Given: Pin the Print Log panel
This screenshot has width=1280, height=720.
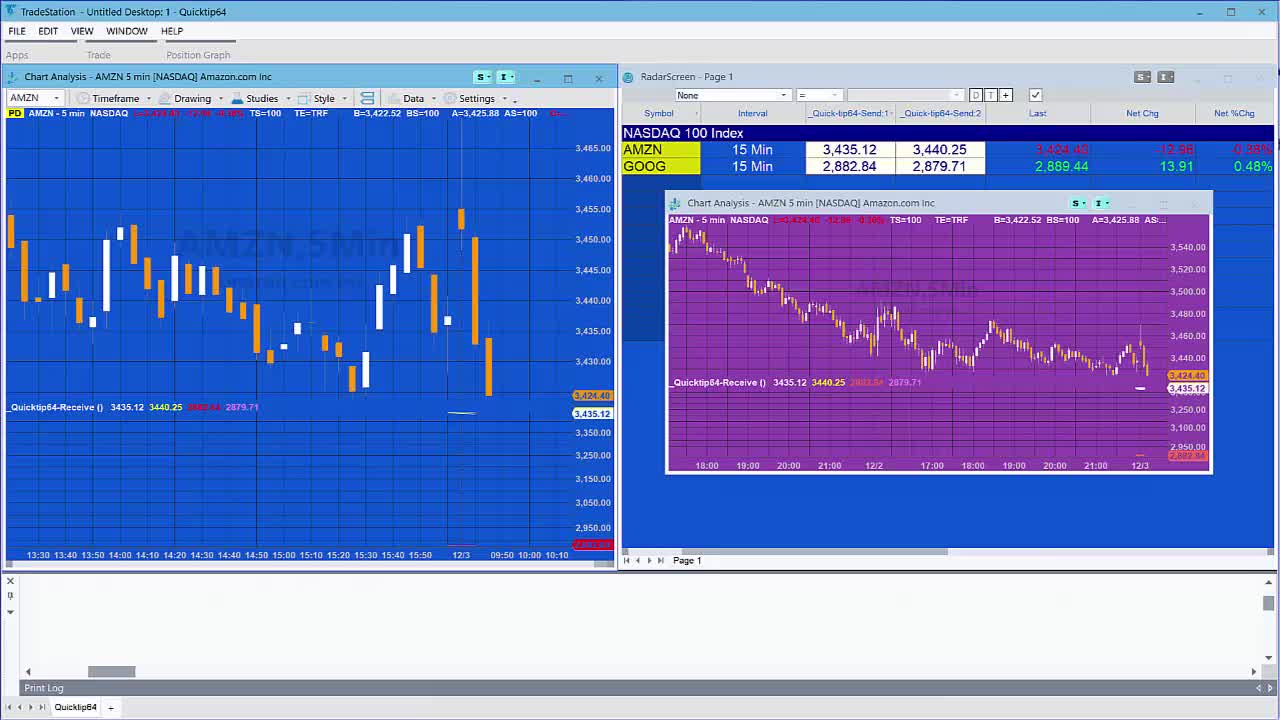Looking at the screenshot, I should tap(10, 596).
